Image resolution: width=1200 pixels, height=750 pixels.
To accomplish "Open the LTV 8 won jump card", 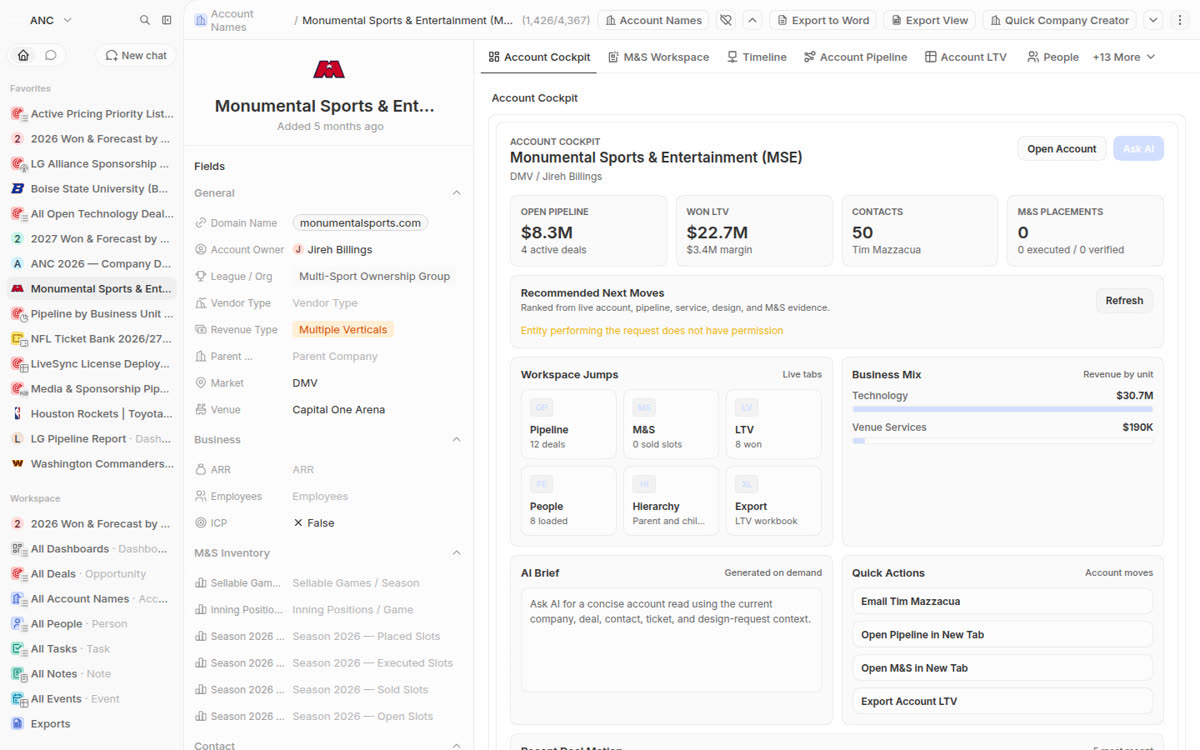I will [774, 424].
